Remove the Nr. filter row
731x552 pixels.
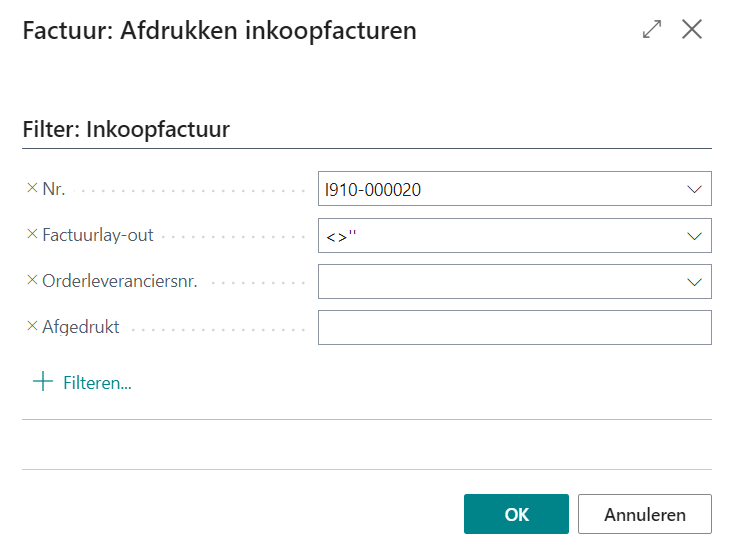(32, 187)
